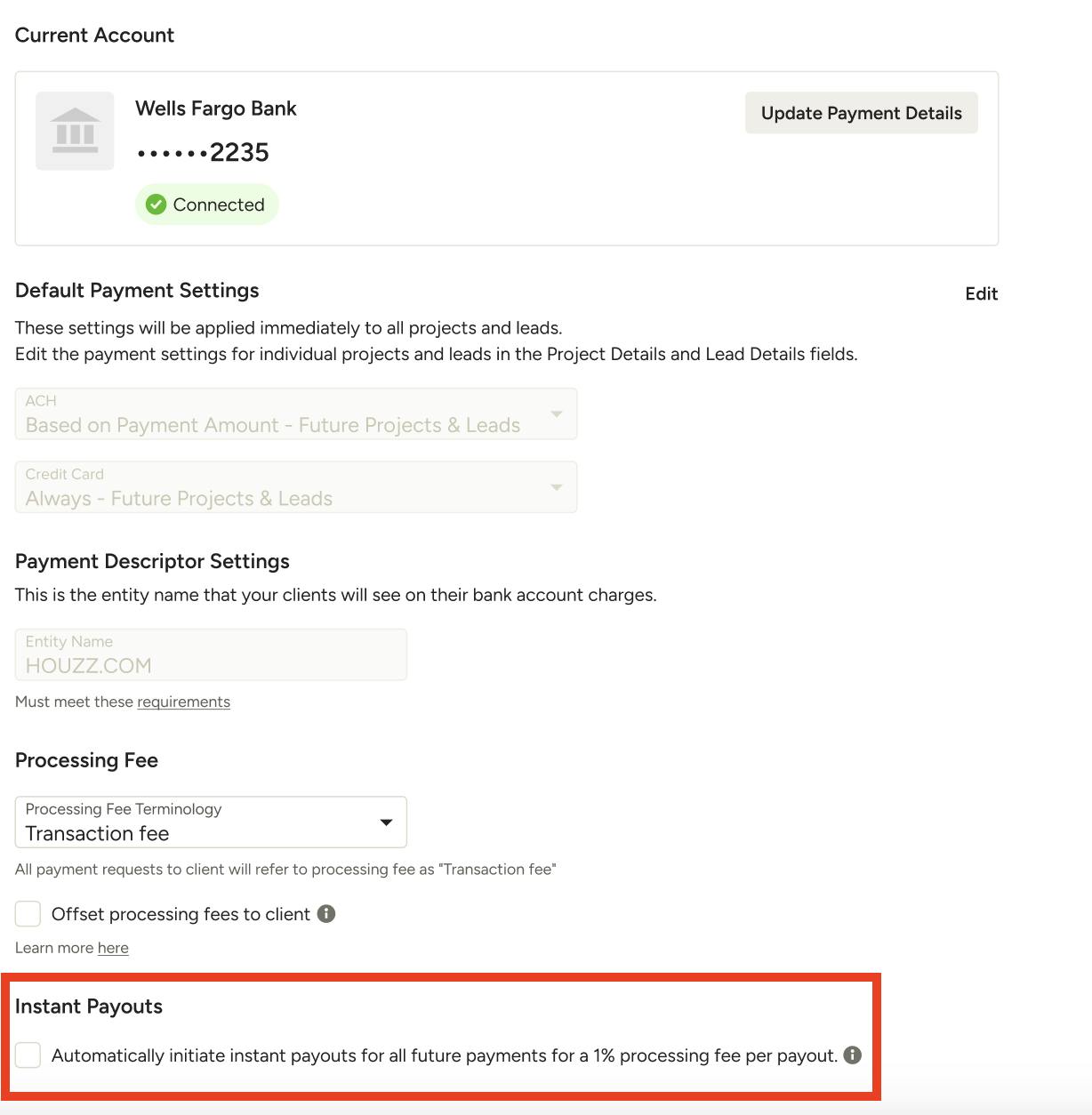The image size is (1092, 1115).
Task: Enable the Offset processing fees to client checkbox
Action: 28,913
